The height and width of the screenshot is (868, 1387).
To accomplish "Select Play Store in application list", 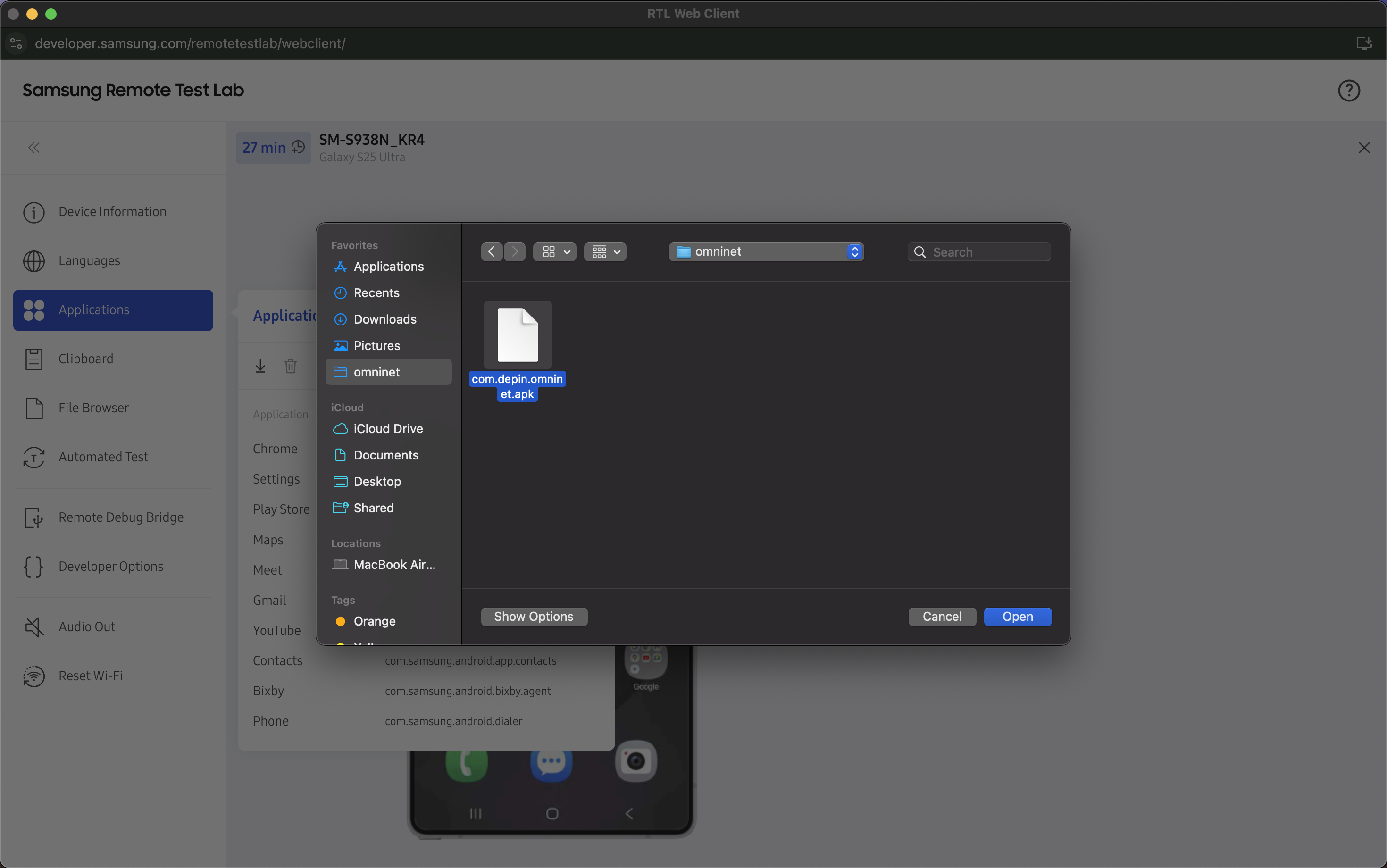I will 281,509.
